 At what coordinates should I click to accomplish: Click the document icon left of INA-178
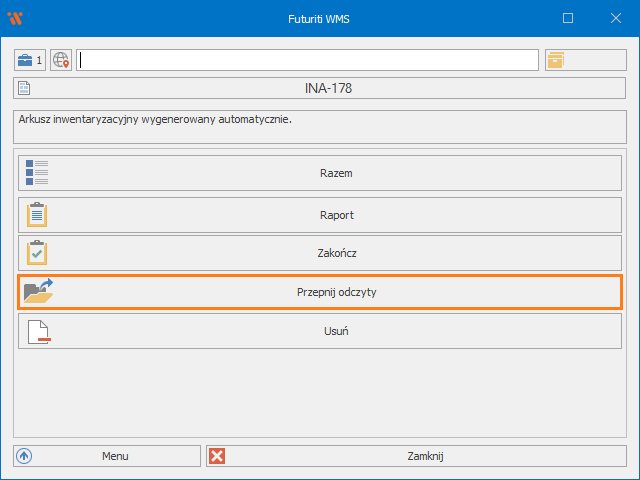pos(25,88)
